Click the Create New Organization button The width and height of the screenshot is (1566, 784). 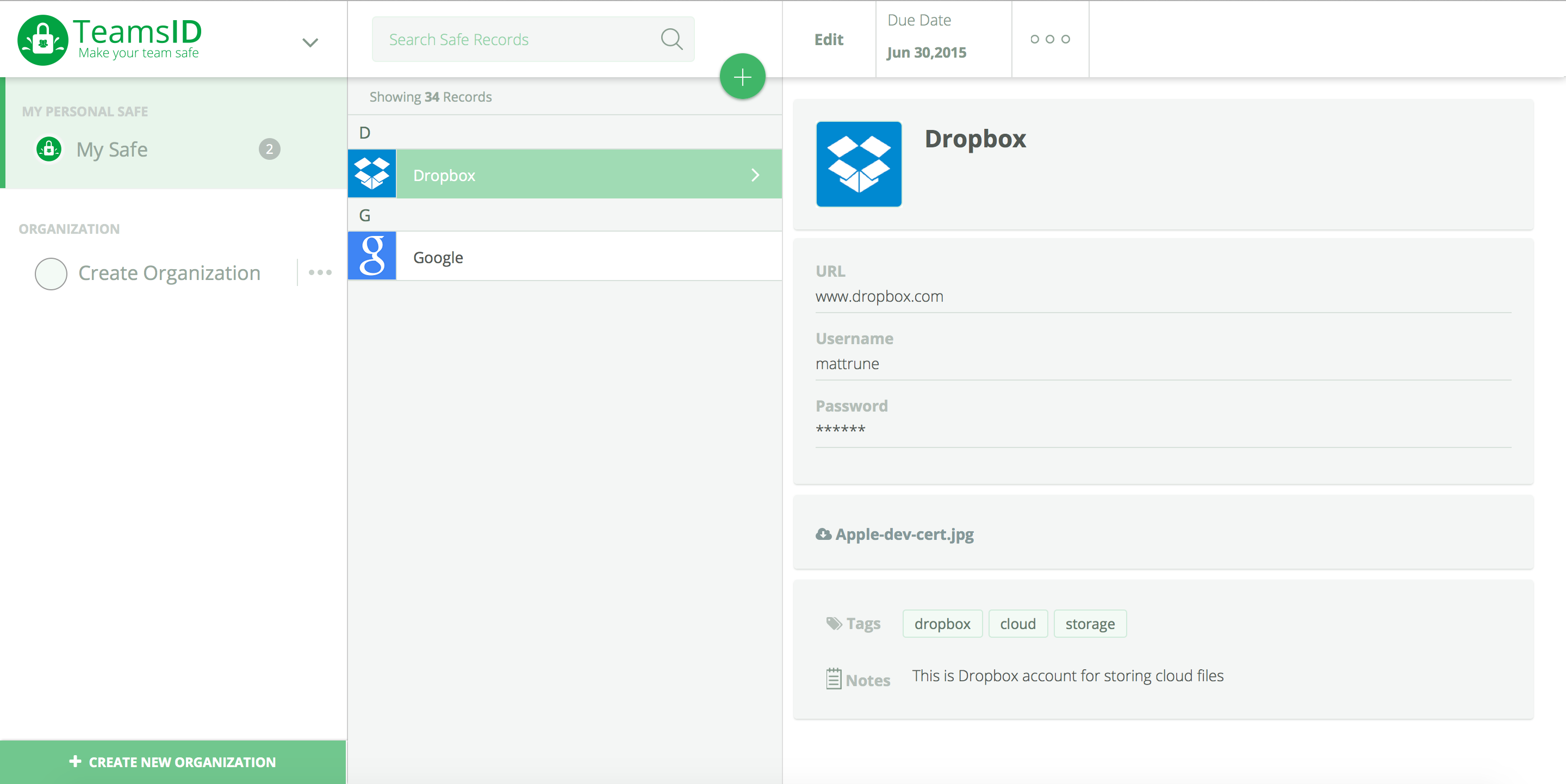coord(173,762)
